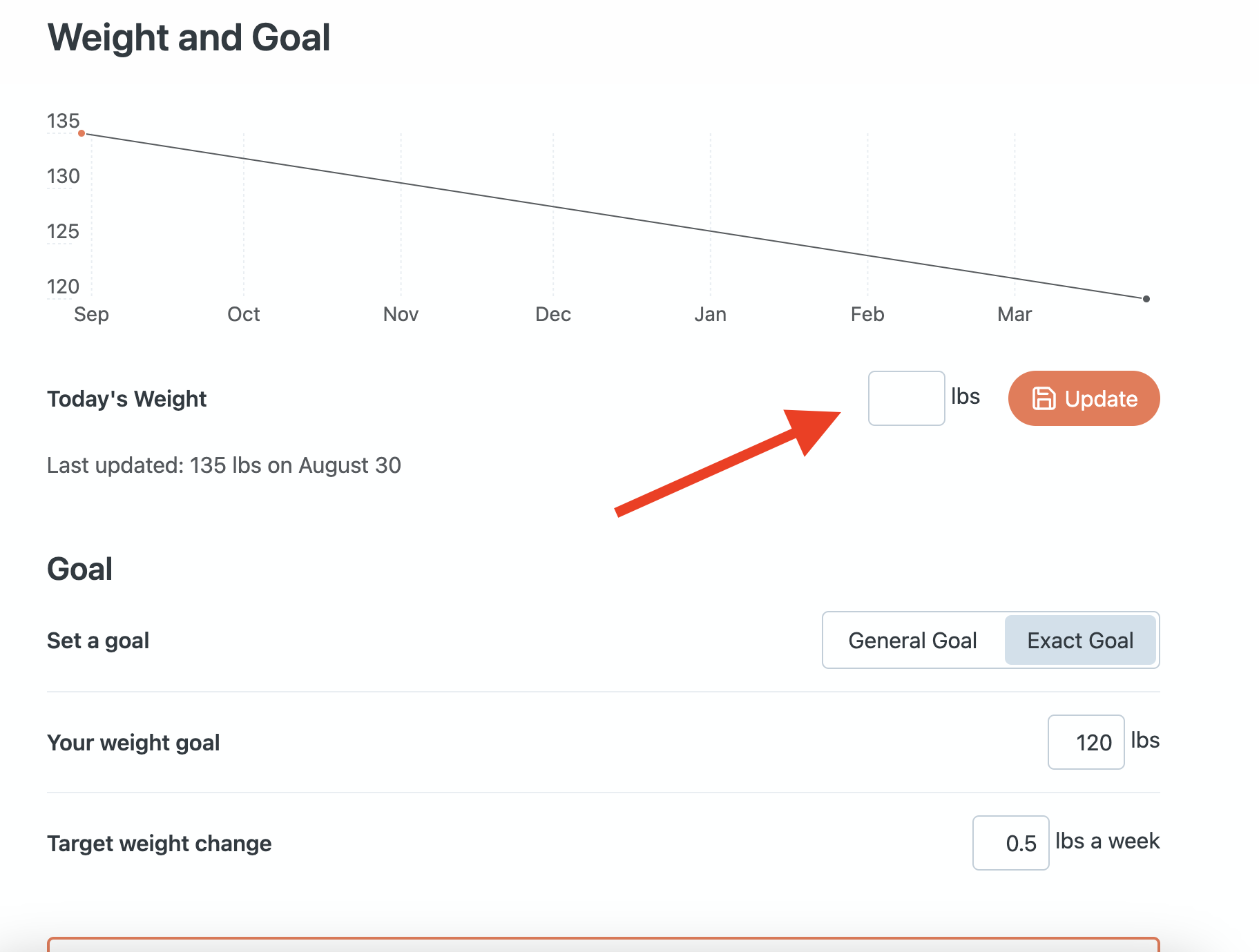Select the Nov label on the chart axis

401,315
